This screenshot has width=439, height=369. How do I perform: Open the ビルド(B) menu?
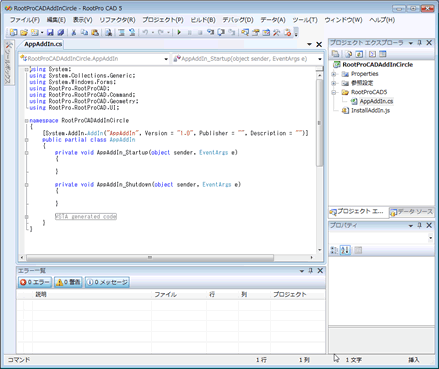tap(203, 20)
